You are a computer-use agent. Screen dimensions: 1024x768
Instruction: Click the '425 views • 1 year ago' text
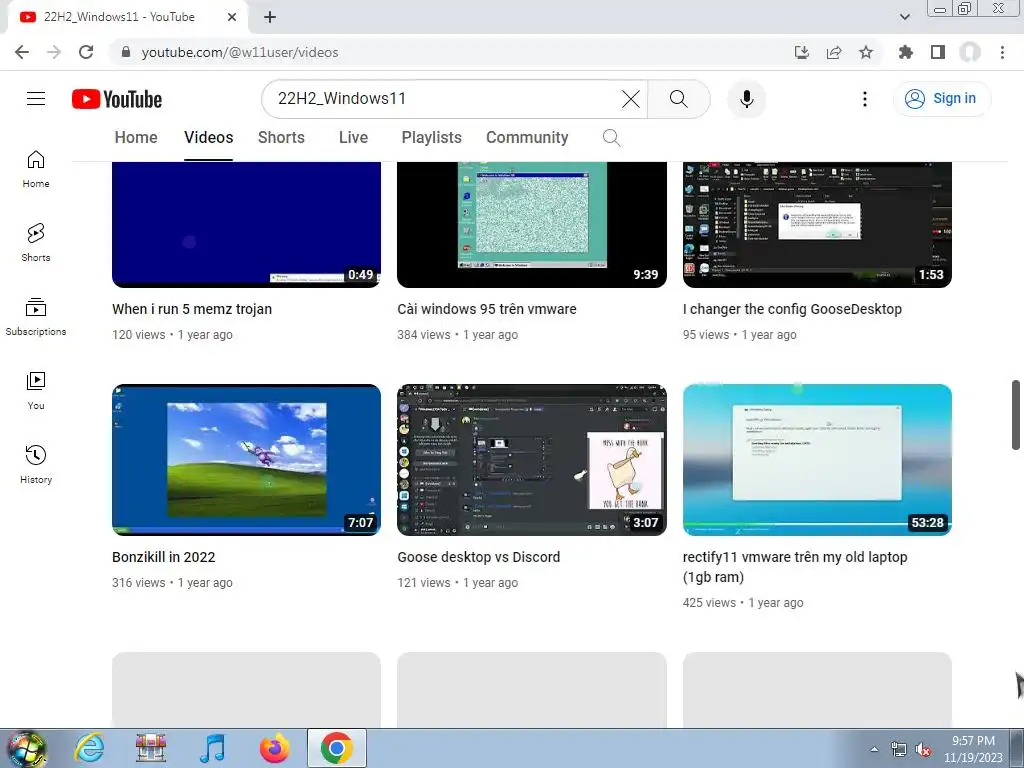743,603
